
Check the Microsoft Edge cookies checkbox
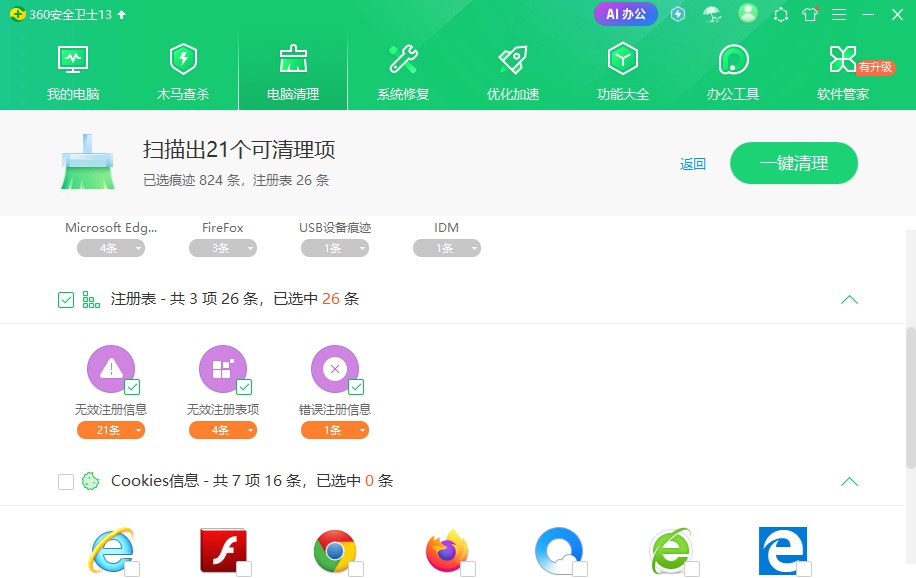pyautogui.click(x=804, y=569)
